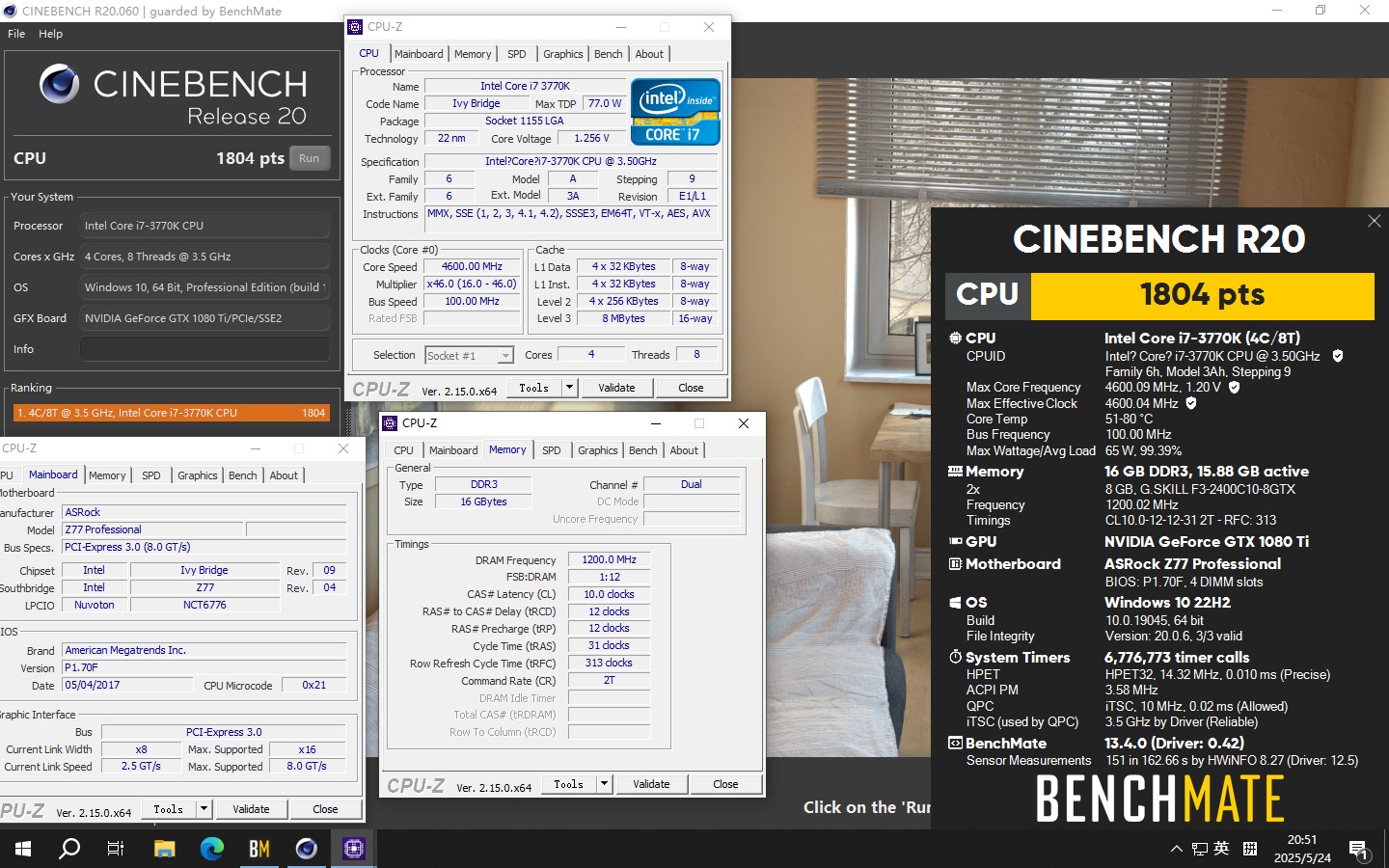Expand Tools dropdown arrow in top CPU-Z window
Screen dimensions: 1389x868
tap(569, 388)
